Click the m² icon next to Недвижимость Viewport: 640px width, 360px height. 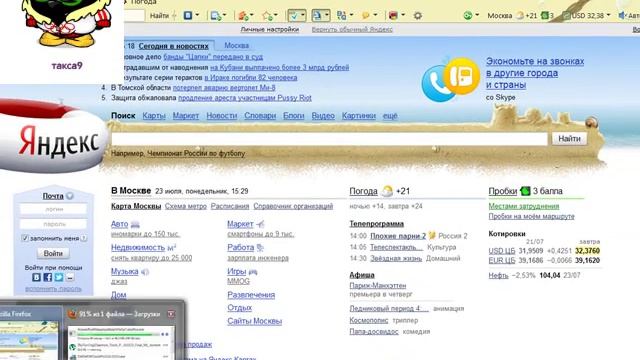pos(171,248)
